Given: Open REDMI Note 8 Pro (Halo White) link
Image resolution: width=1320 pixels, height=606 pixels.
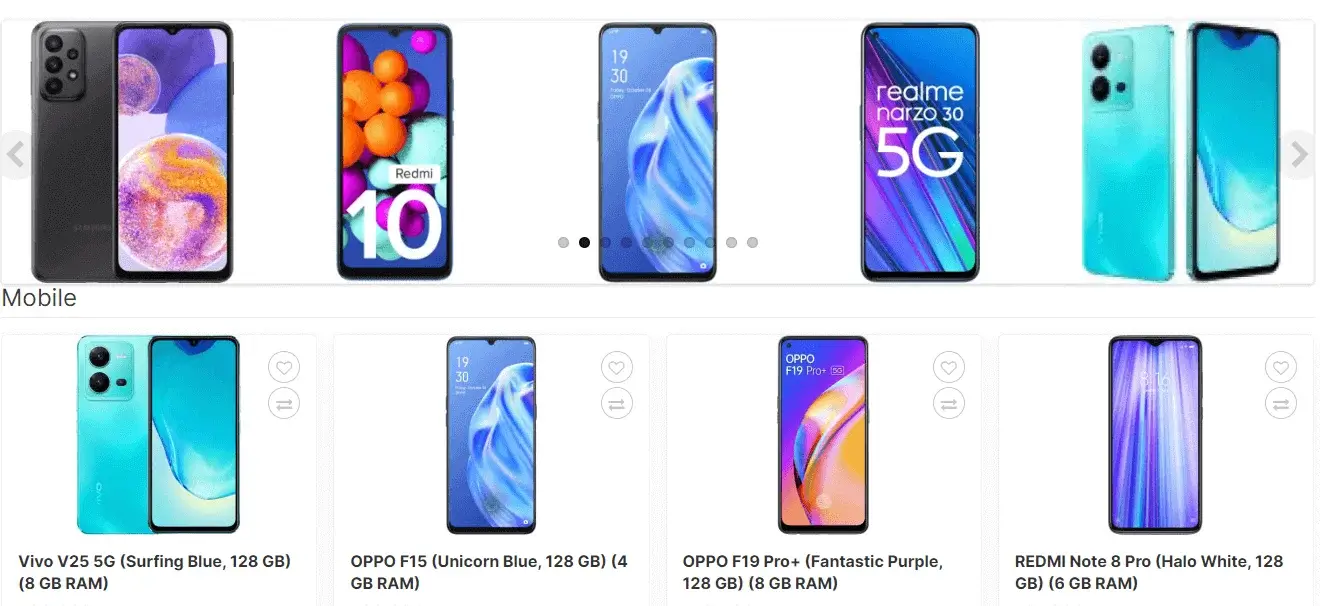Looking at the screenshot, I should pos(1149,572).
